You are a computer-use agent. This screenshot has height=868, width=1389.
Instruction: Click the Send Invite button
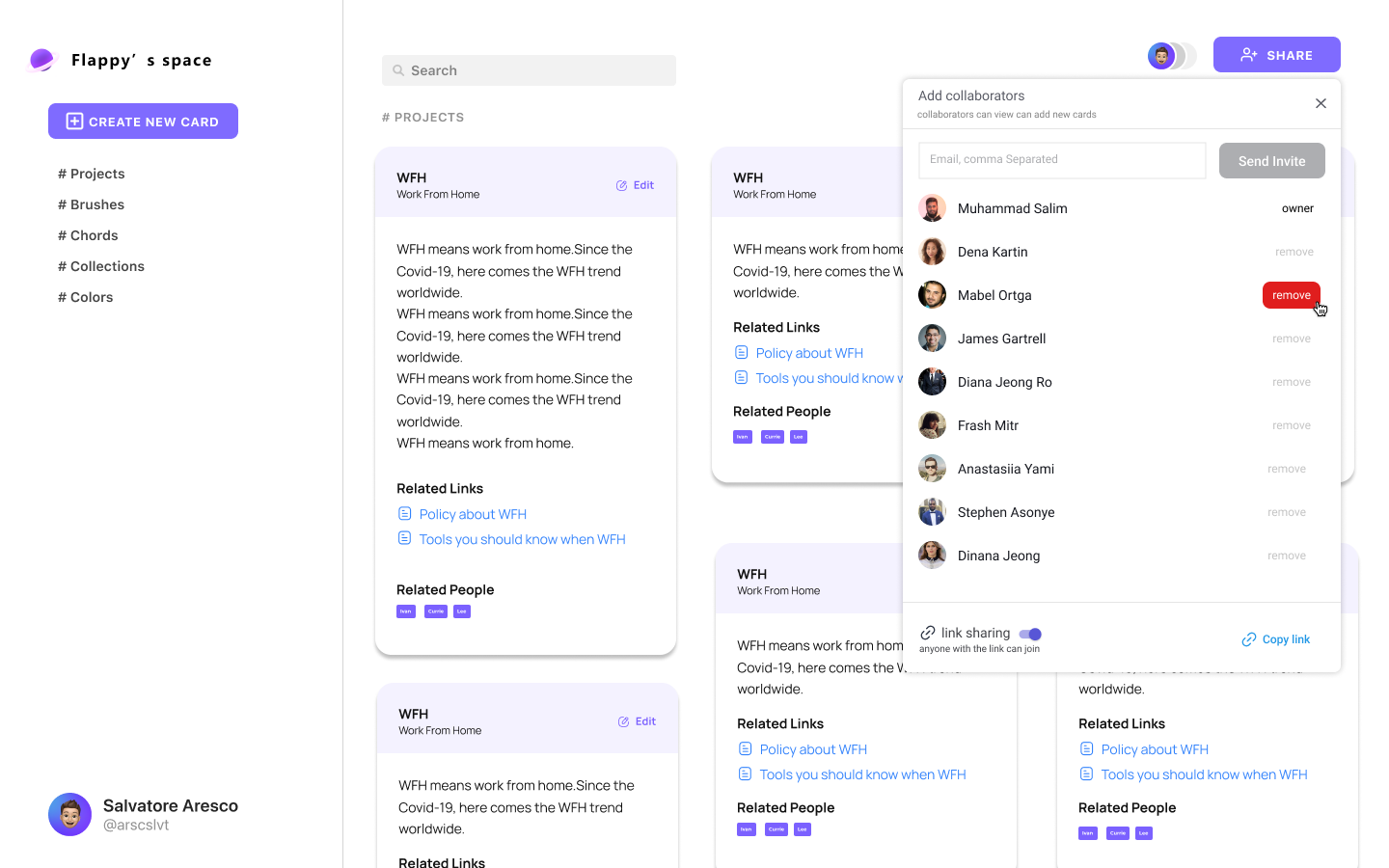[1272, 160]
